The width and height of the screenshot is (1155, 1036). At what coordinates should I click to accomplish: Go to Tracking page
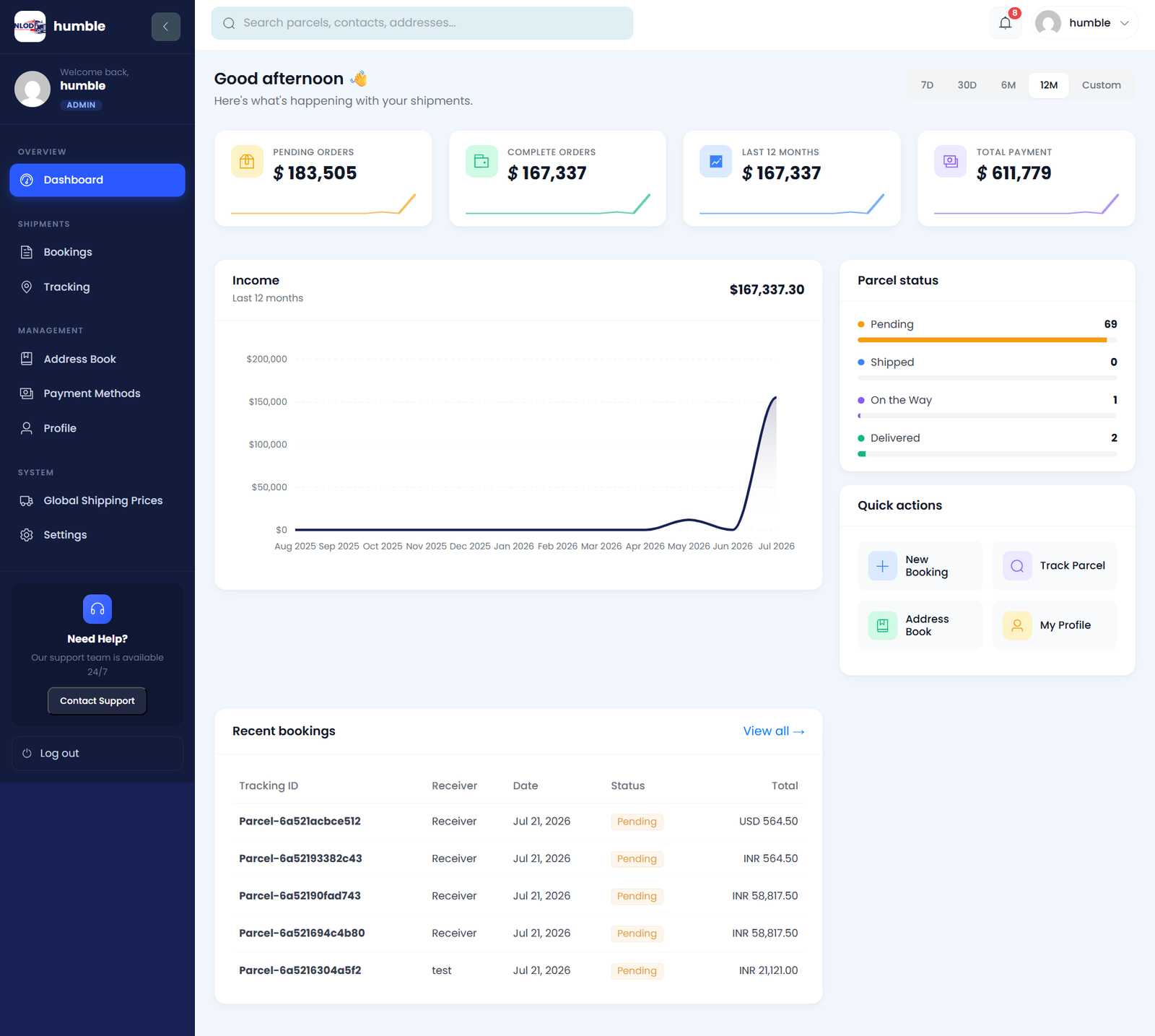click(x=97, y=287)
